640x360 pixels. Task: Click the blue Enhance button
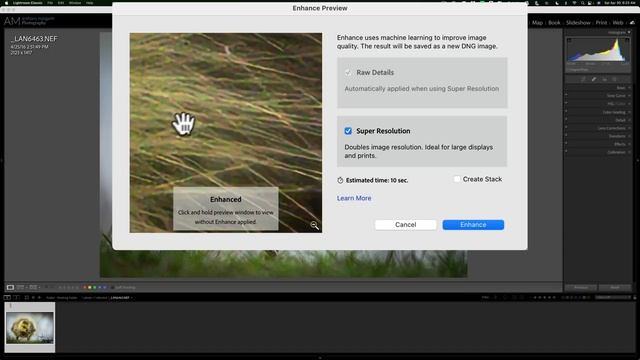(x=473, y=224)
